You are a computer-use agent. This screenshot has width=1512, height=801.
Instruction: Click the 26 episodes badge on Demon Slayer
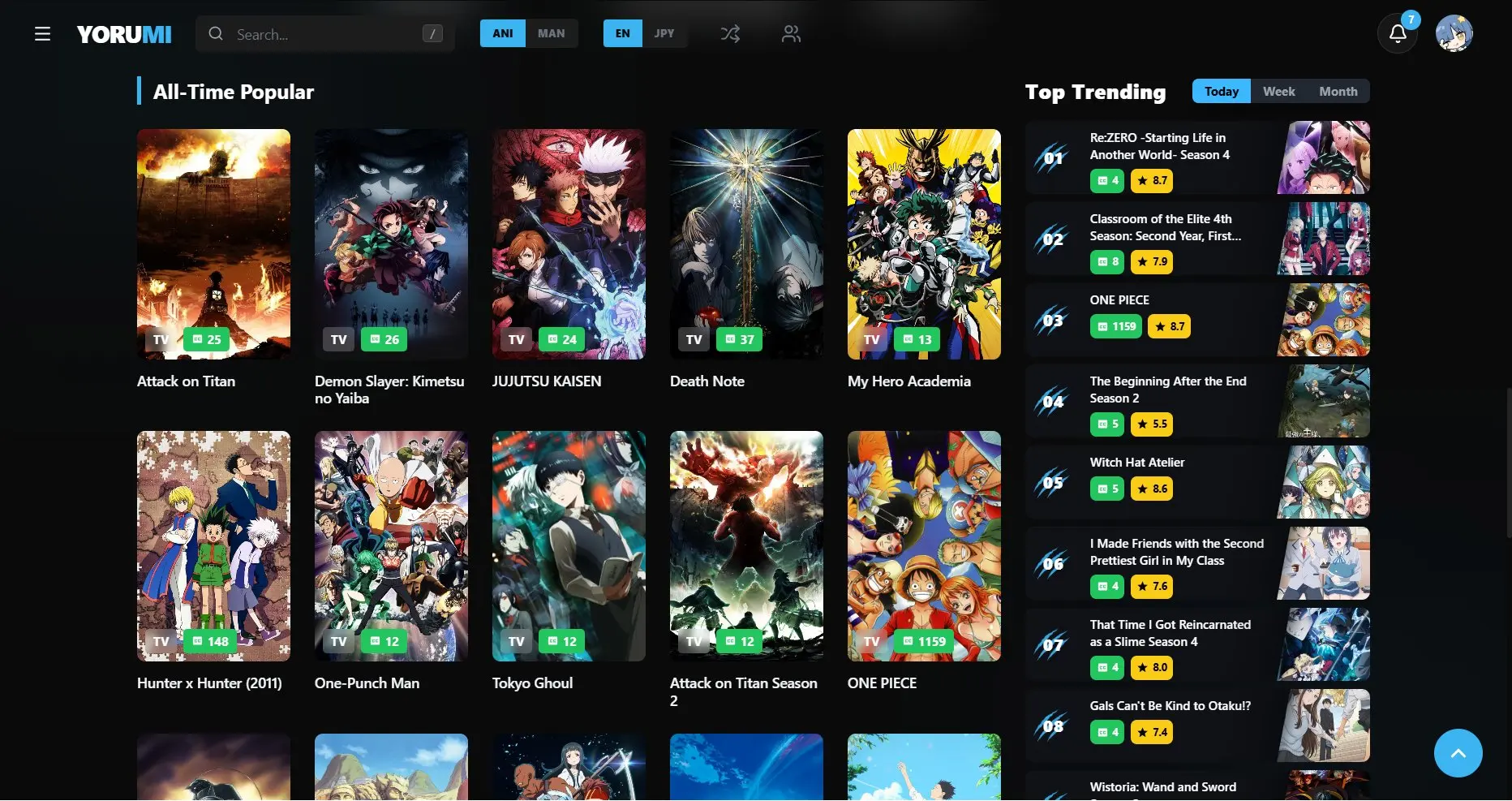[x=384, y=339]
